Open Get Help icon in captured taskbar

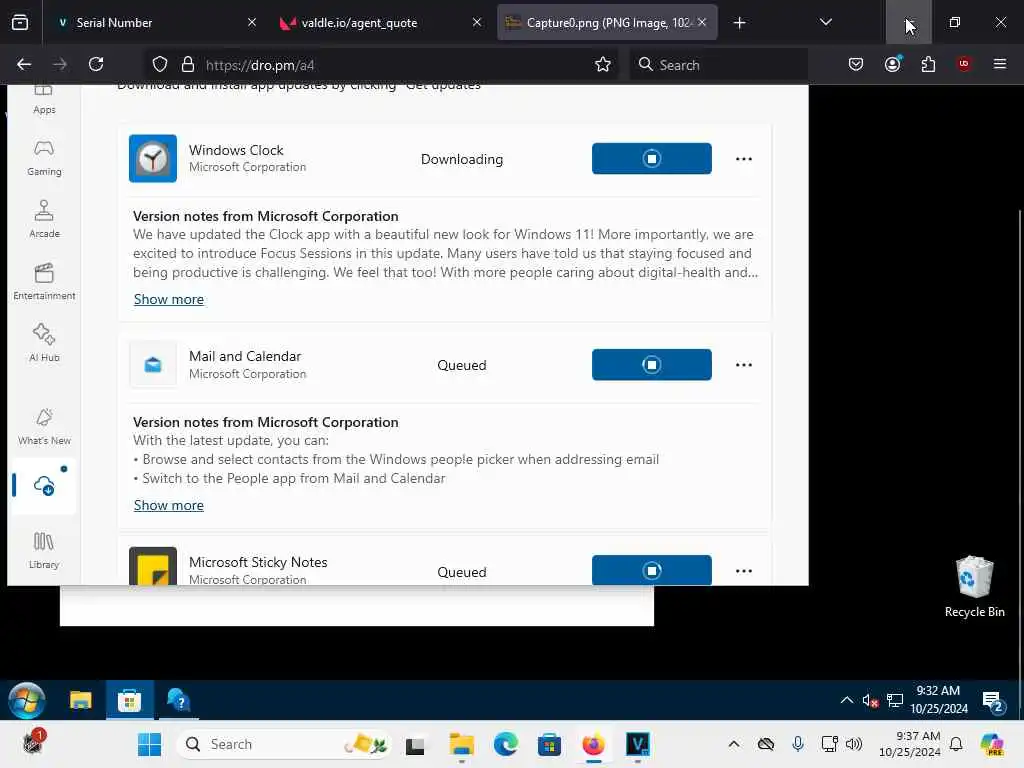click(x=178, y=701)
